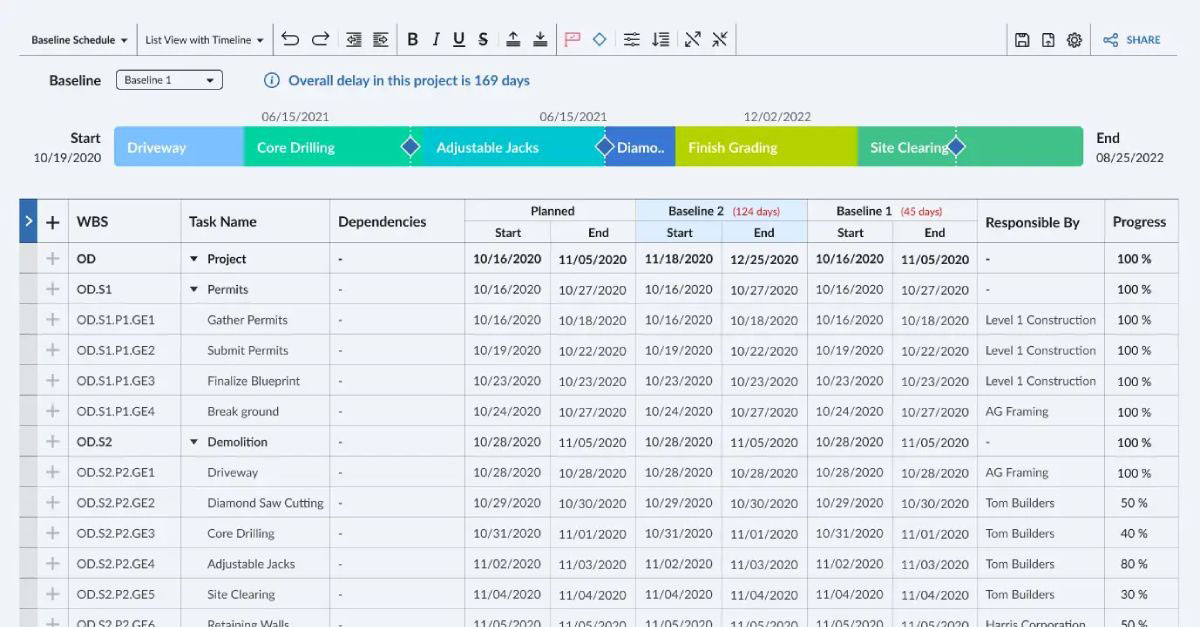Select the Submit Permits task name
The width and height of the screenshot is (1200, 627).
247,350
